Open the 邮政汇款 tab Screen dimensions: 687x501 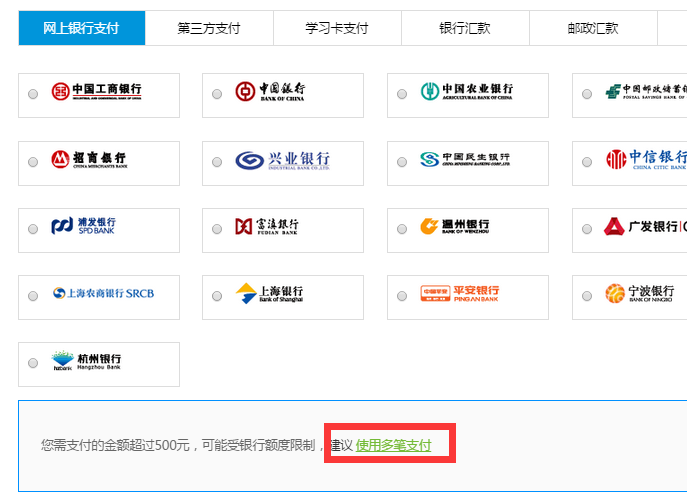pos(593,28)
